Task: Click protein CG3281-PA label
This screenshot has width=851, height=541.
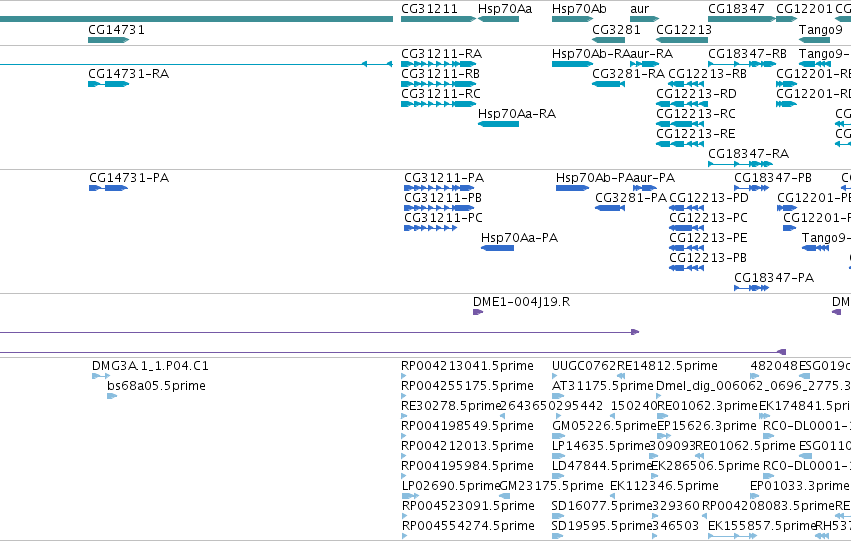Action: (631, 198)
